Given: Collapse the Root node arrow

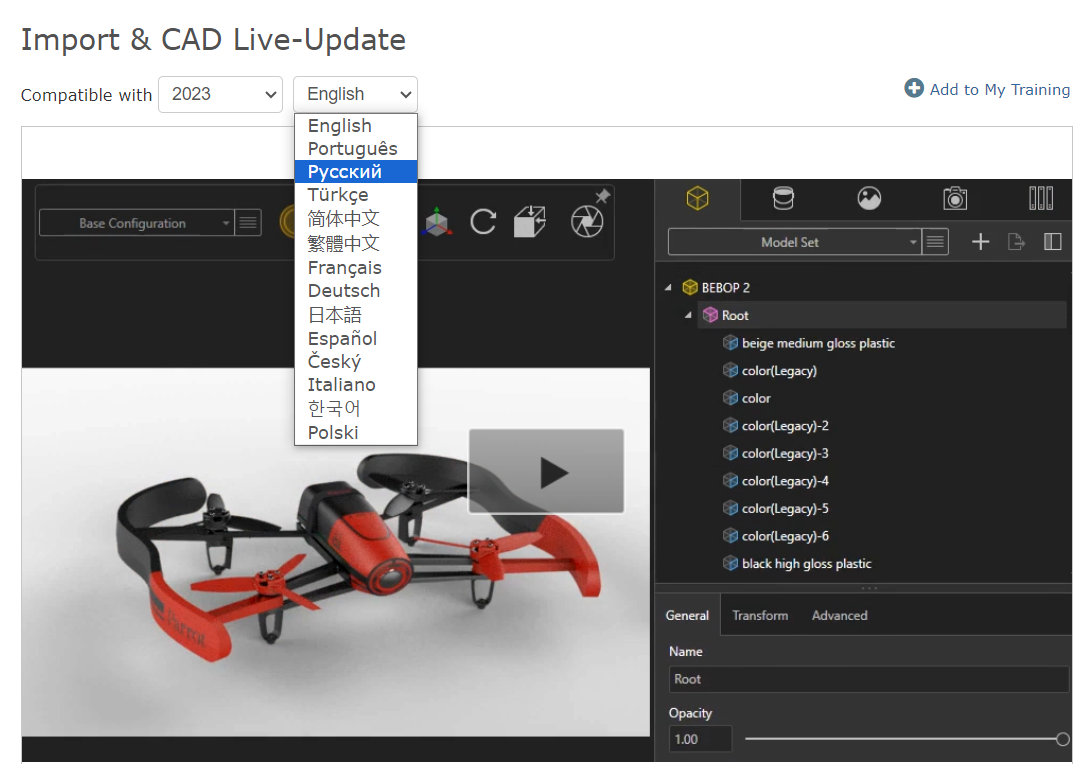Looking at the screenshot, I should (688, 316).
